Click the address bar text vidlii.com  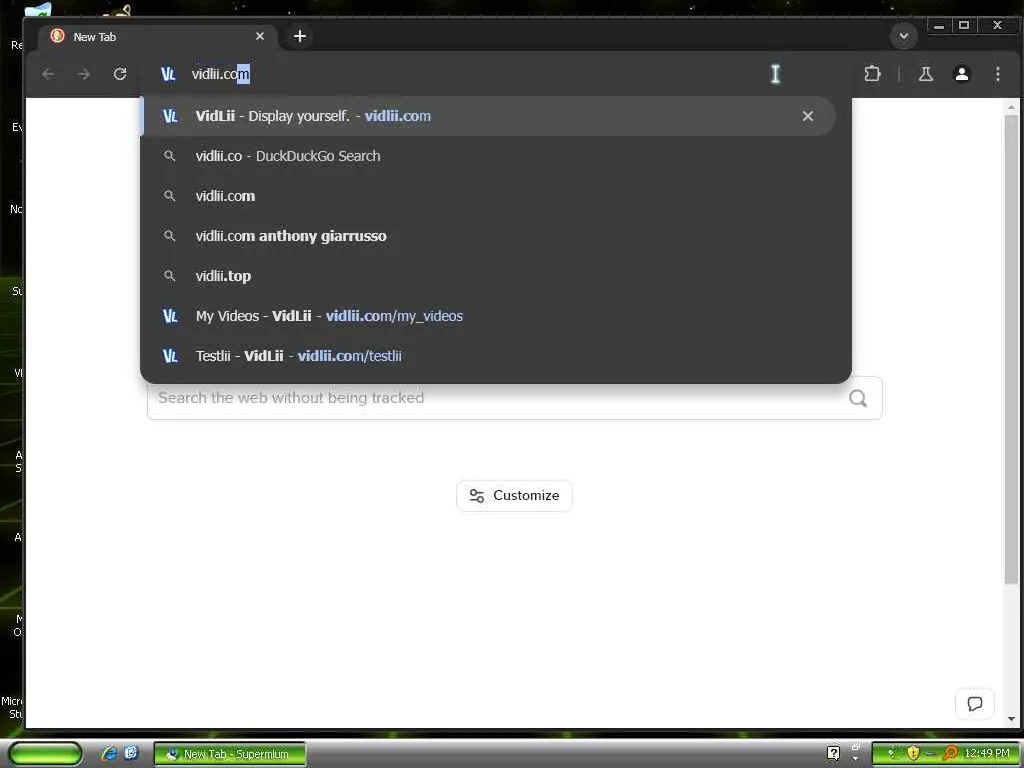pyautogui.click(x=221, y=74)
